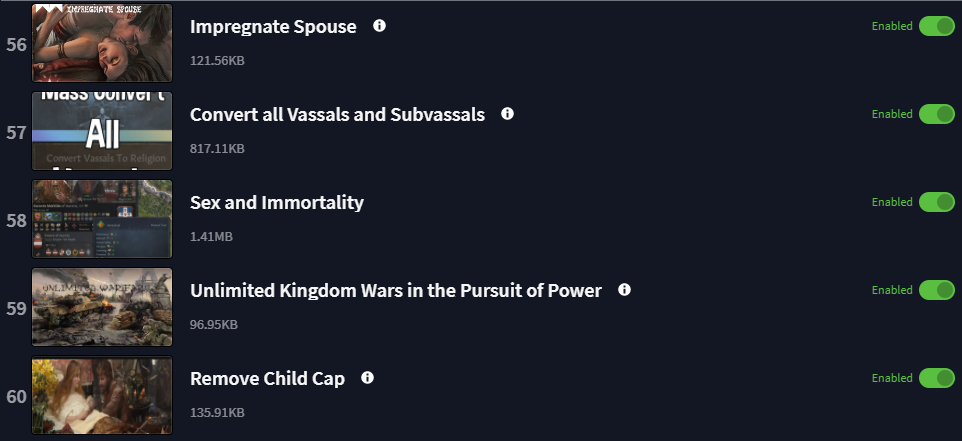962x441 pixels.
Task: Disable the Impregnate Spouse mod toggle
Action: click(x=936, y=26)
